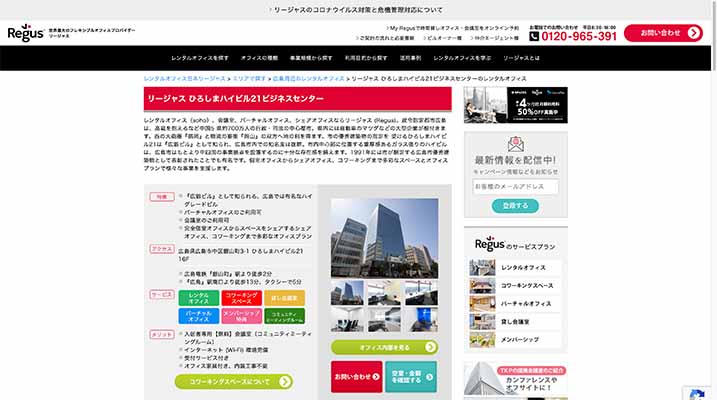Open the 事業規模から探す menu

tap(311, 58)
